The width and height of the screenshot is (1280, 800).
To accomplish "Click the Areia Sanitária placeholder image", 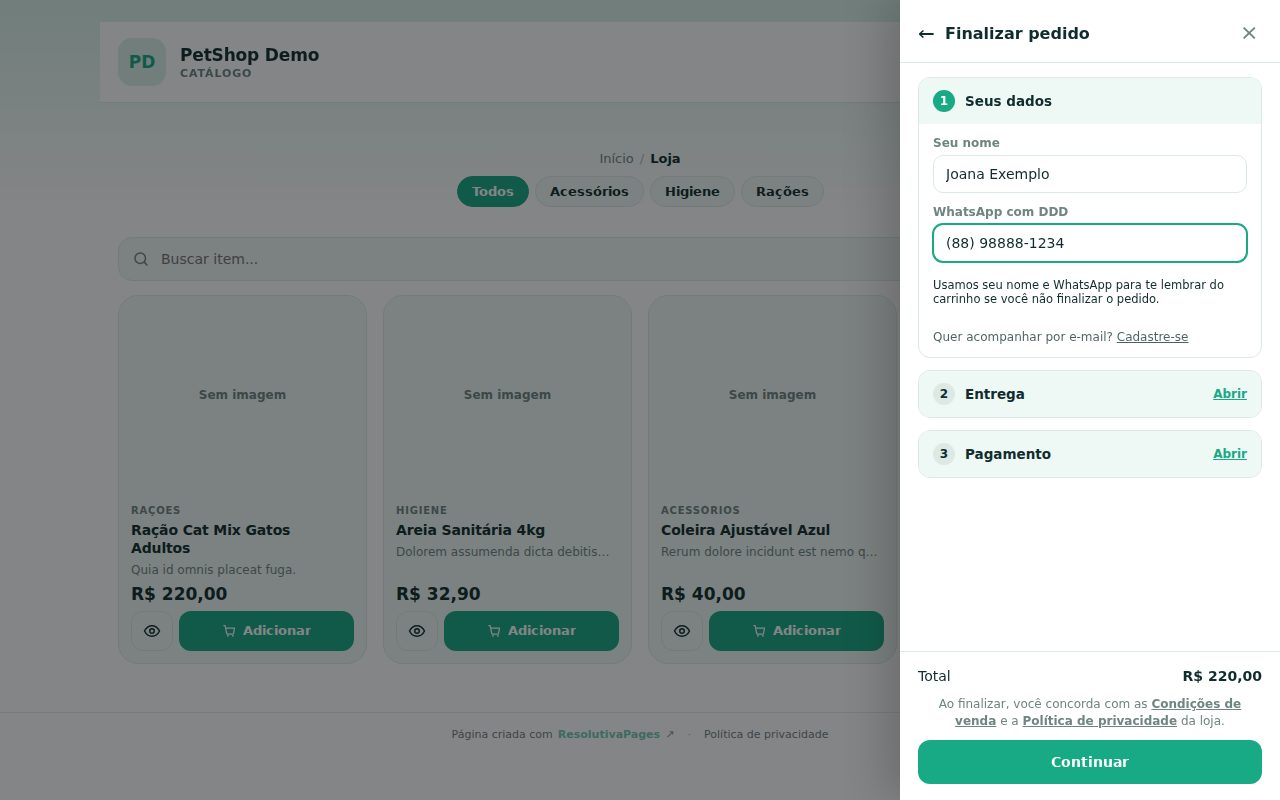I will [x=507, y=395].
